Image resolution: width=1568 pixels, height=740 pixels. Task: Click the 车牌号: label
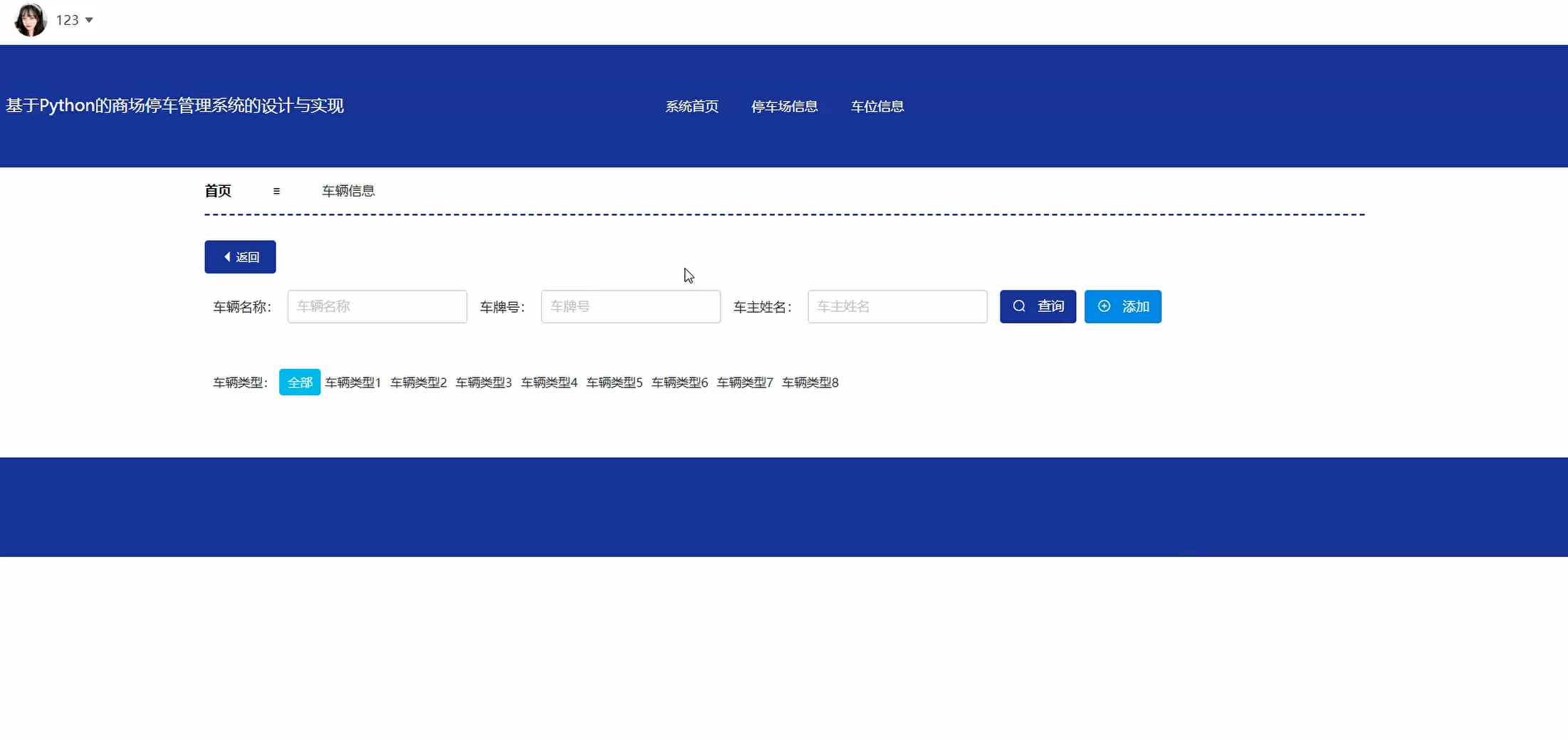(502, 307)
